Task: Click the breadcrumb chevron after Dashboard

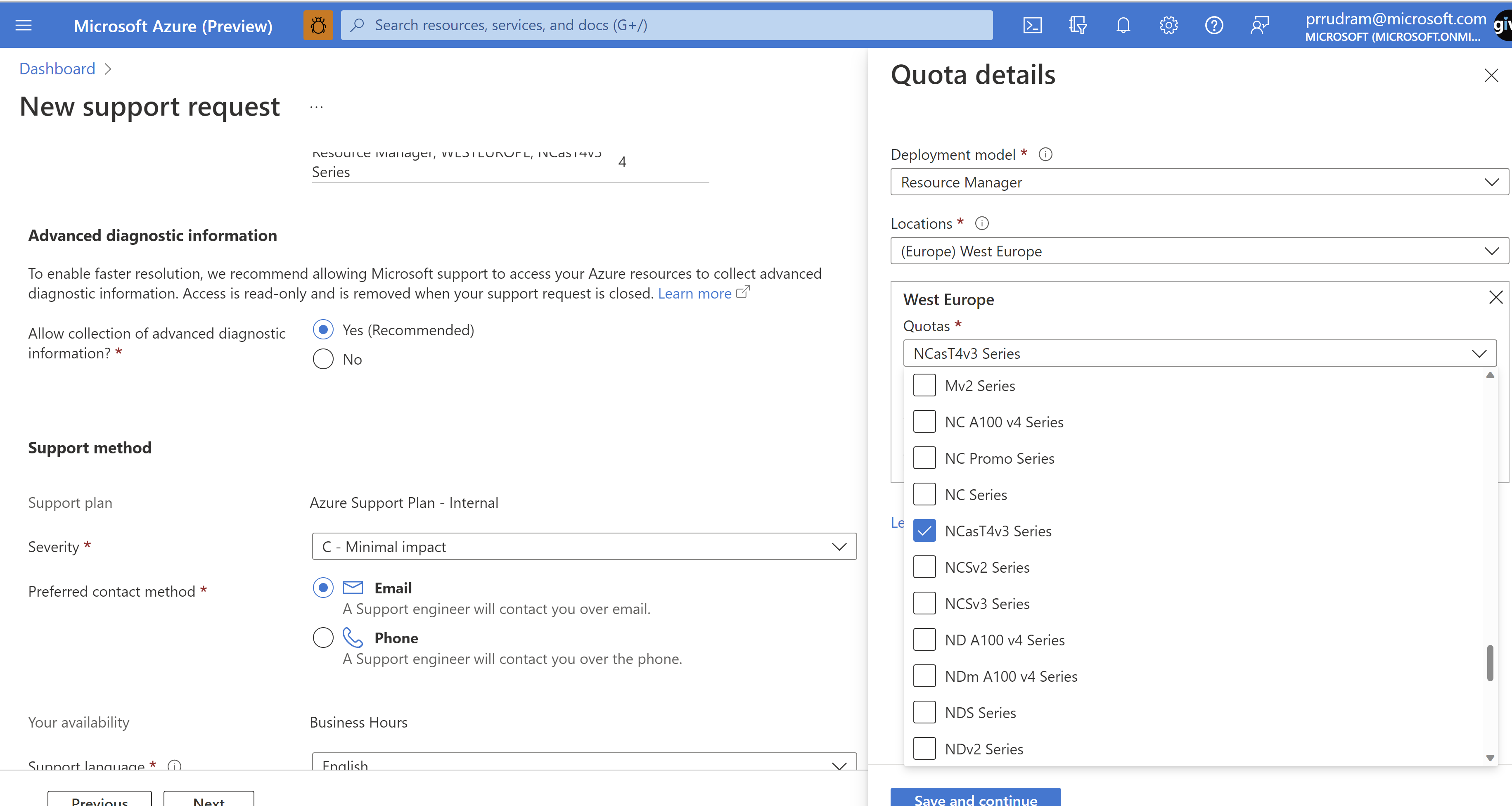Action: point(107,69)
